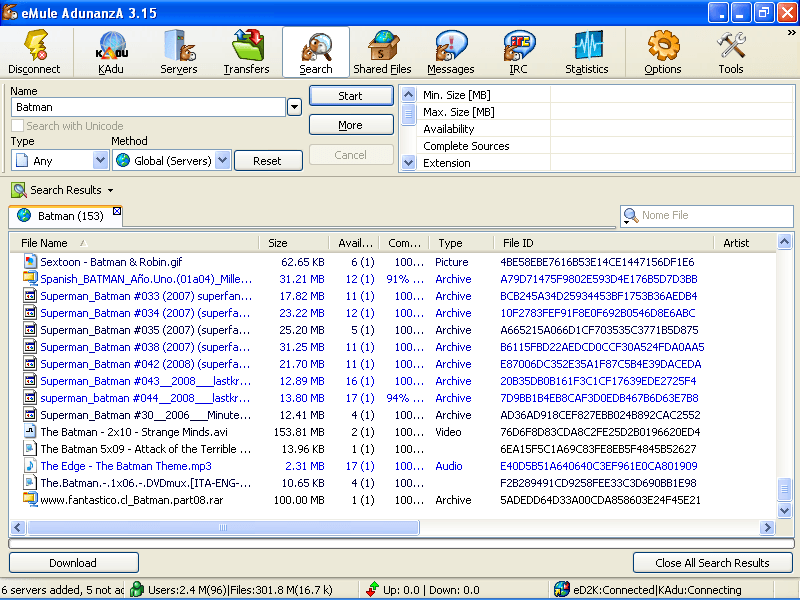Click the up/down transfer arrows status icon
Screen dimensions: 800x600
(x=372, y=589)
